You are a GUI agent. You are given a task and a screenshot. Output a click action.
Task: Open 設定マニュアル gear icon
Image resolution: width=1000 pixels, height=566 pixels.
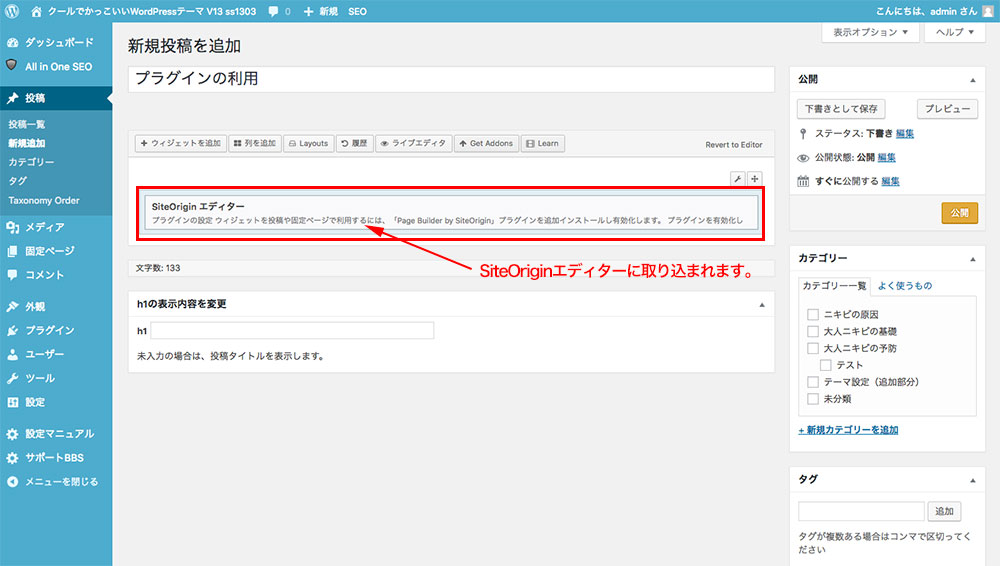(x=12, y=434)
